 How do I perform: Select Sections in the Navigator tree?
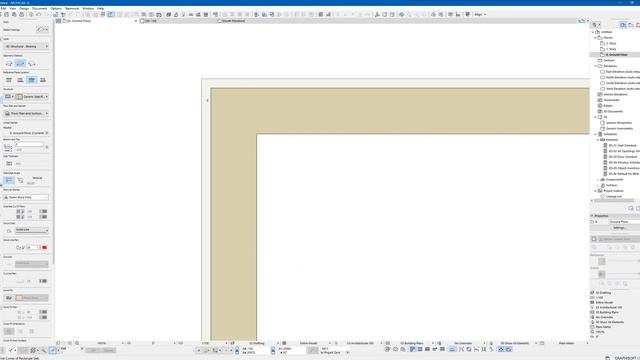609,60
